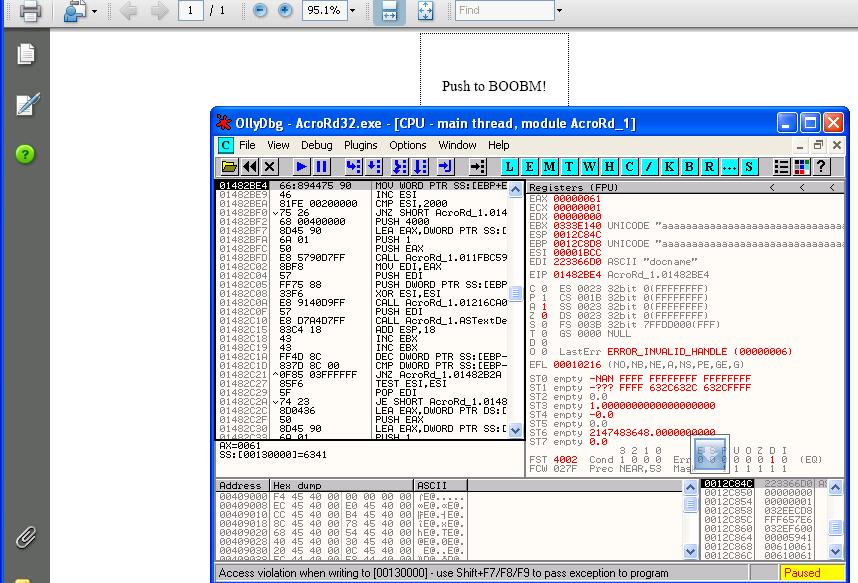The image size is (858, 583).
Task: Click the print document button
Action: coord(30,11)
